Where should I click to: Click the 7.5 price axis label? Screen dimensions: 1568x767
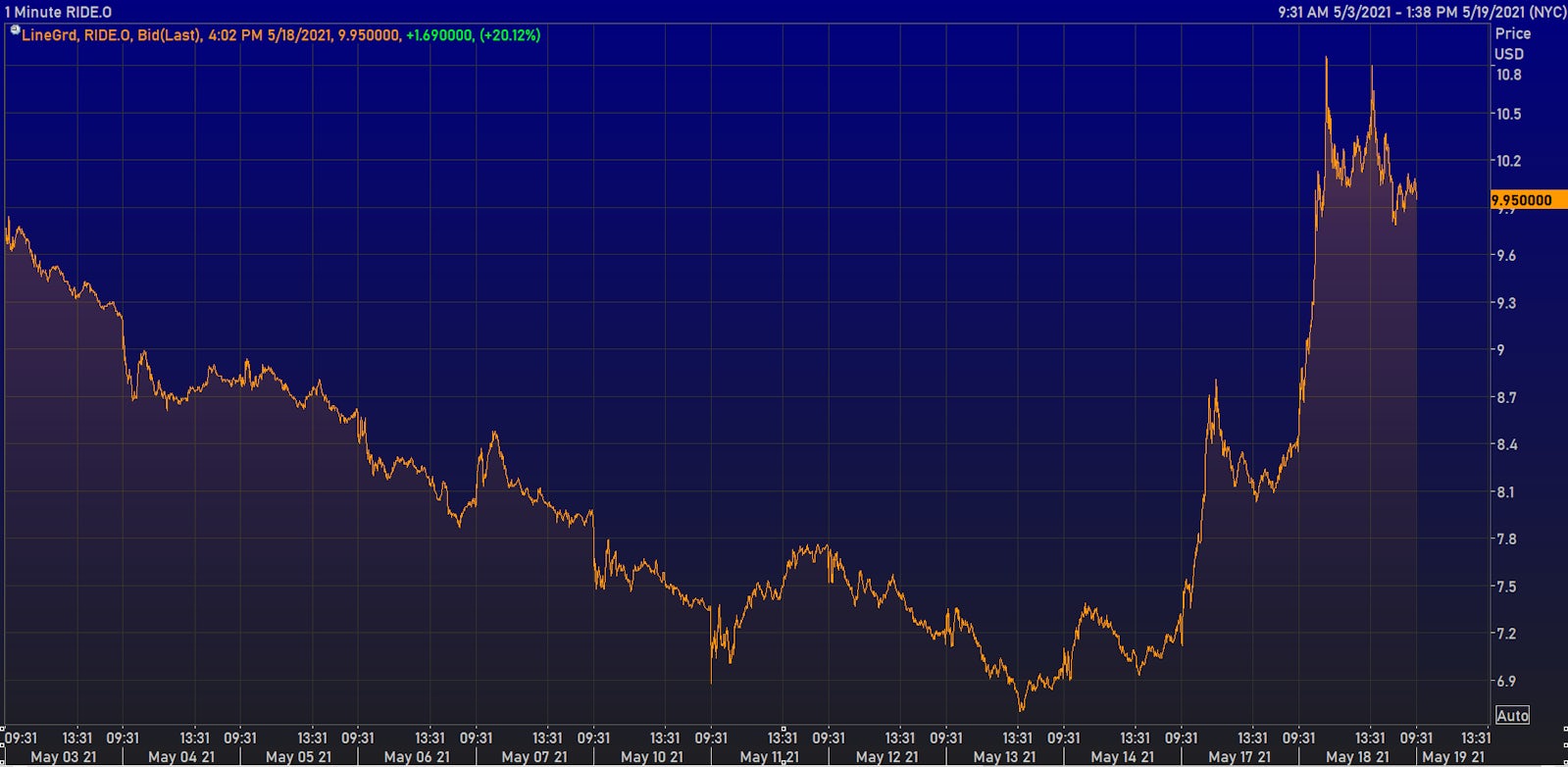(x=1505, y=587)
